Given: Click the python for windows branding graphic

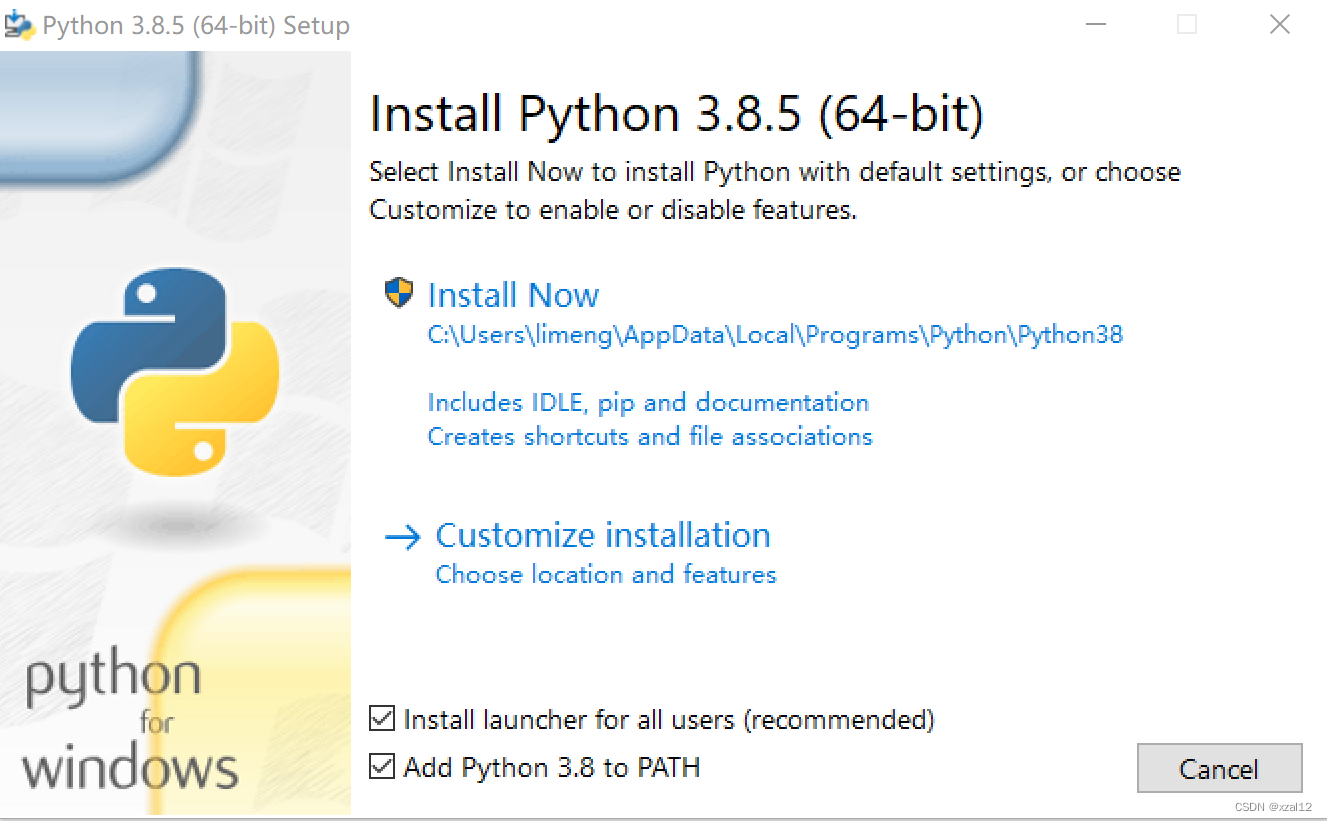Looking at the screenshot, I should 130,722.
